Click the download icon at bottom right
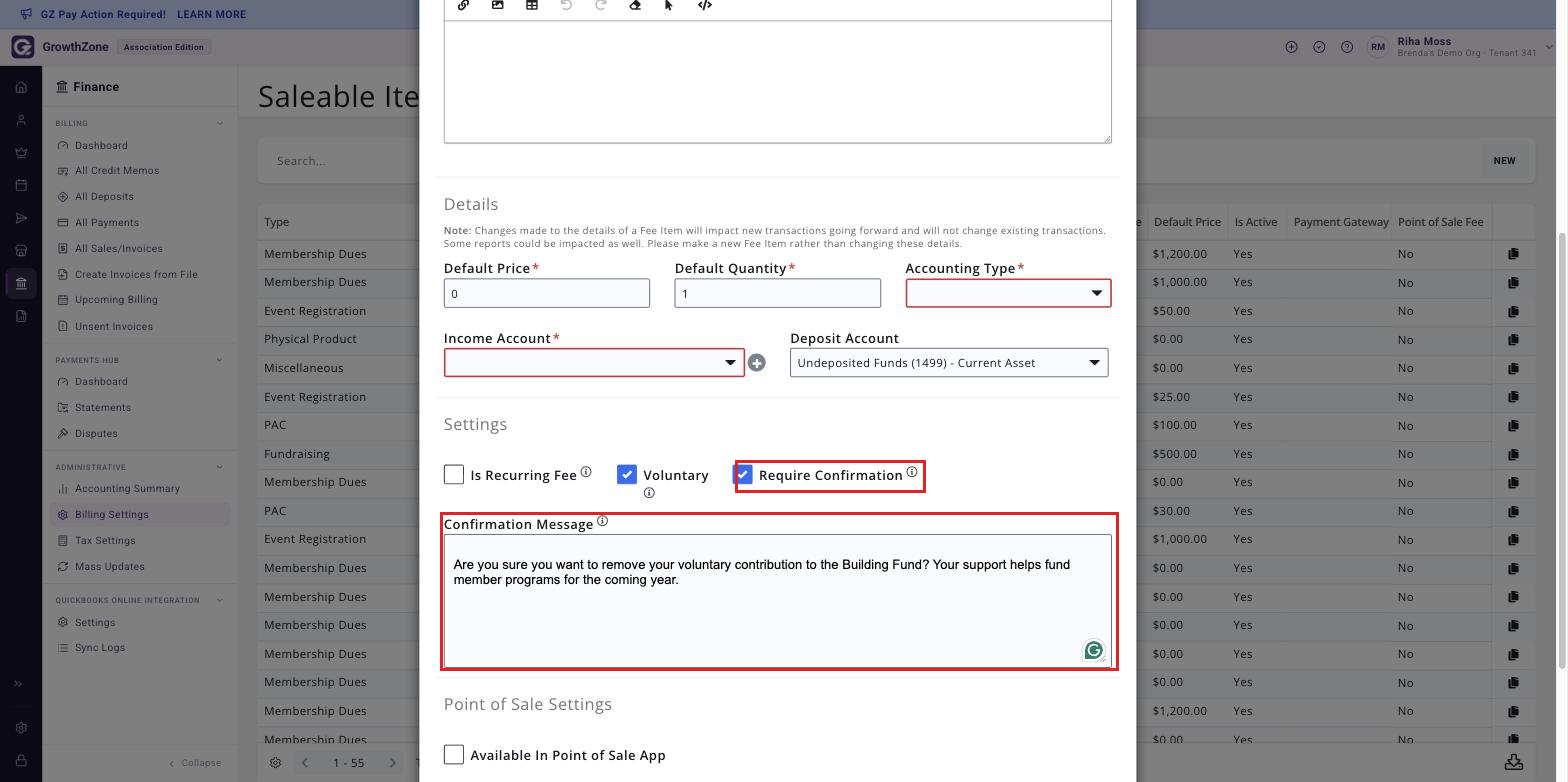 point(1514,762)
